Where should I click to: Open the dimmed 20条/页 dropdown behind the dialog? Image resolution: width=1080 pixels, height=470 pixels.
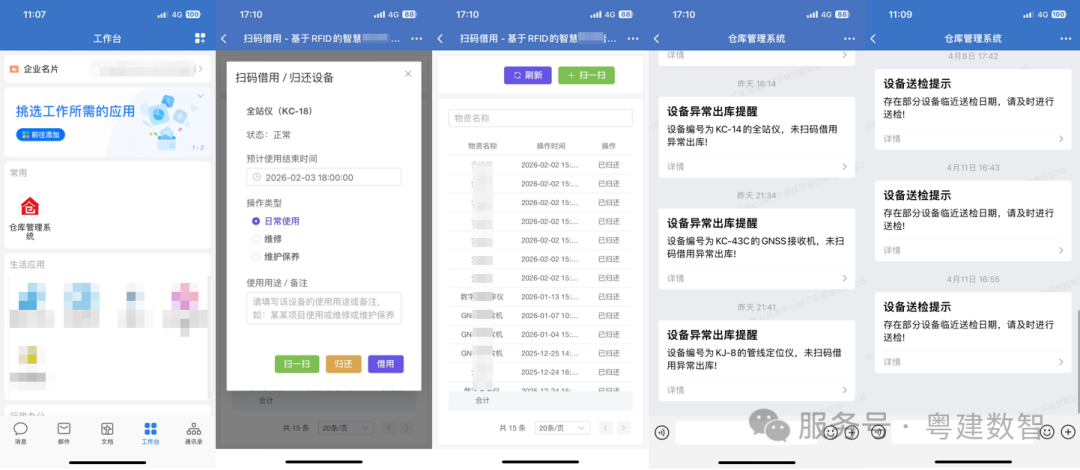[346, 428]
